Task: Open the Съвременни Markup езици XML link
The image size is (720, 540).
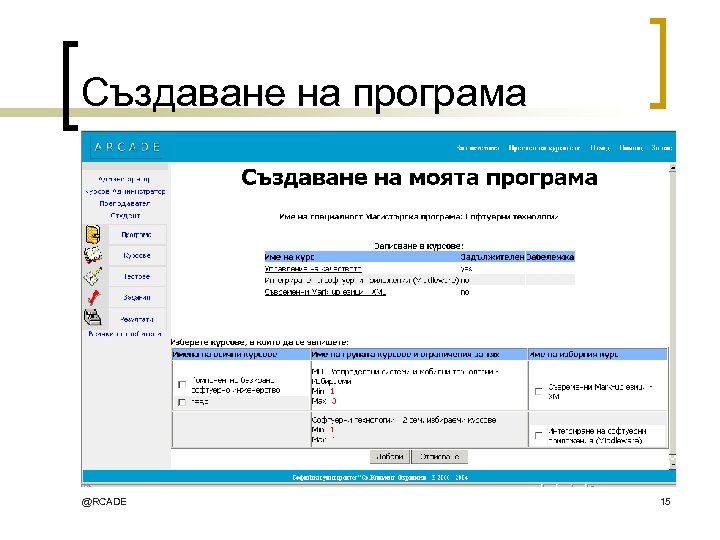Action: (x=325, y=292)
